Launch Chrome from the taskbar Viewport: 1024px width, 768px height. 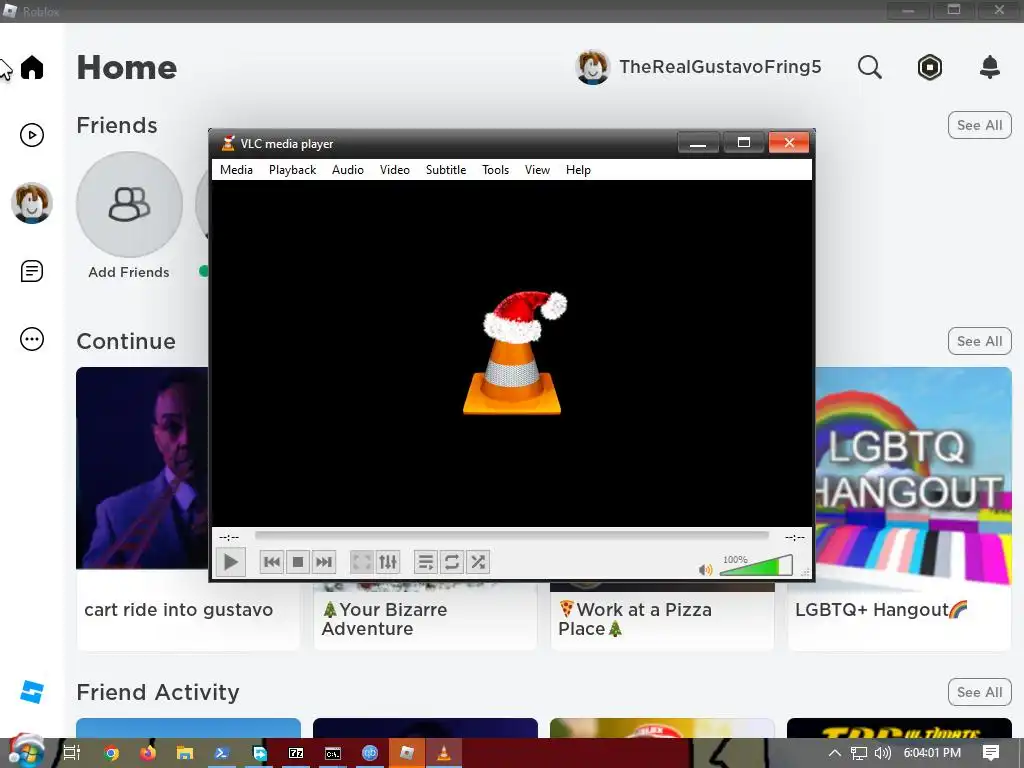[112, 753]
